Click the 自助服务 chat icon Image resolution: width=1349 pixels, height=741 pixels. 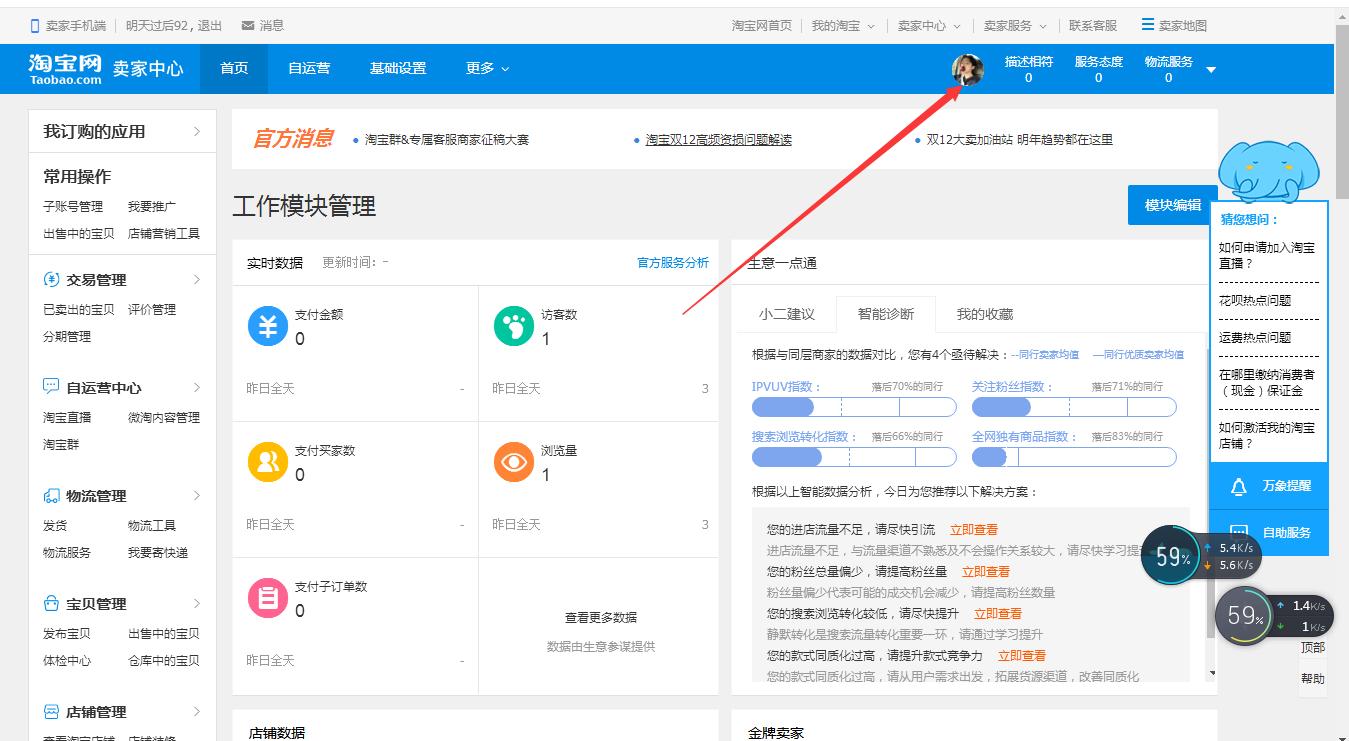click(1240, 533)
